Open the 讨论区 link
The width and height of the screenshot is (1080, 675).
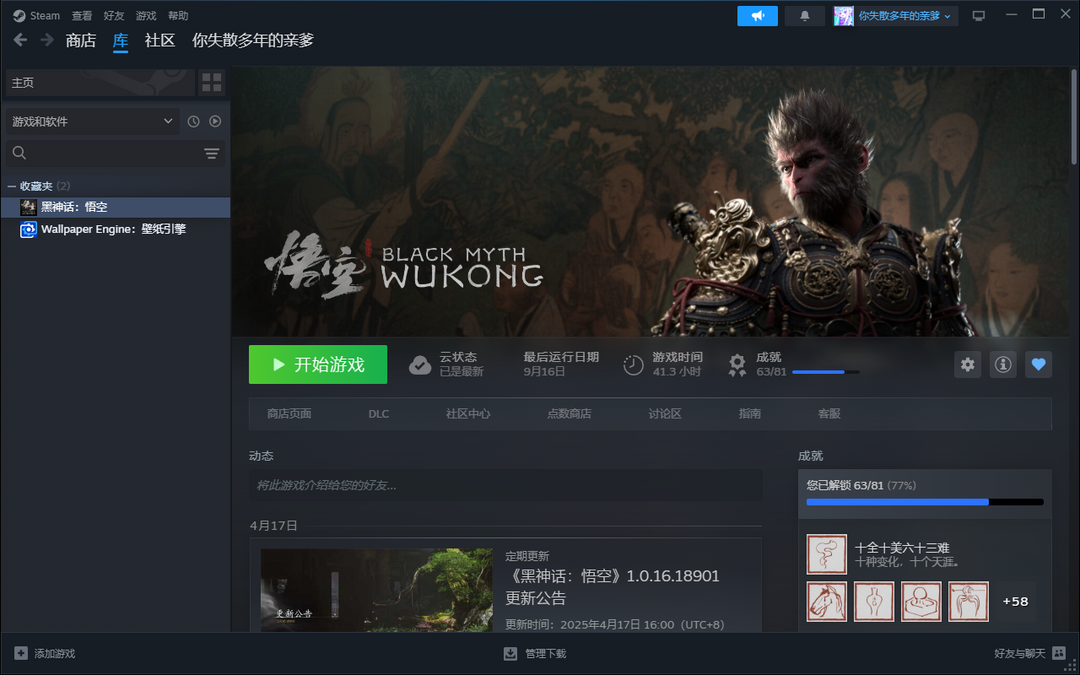(x=665, y=413)
